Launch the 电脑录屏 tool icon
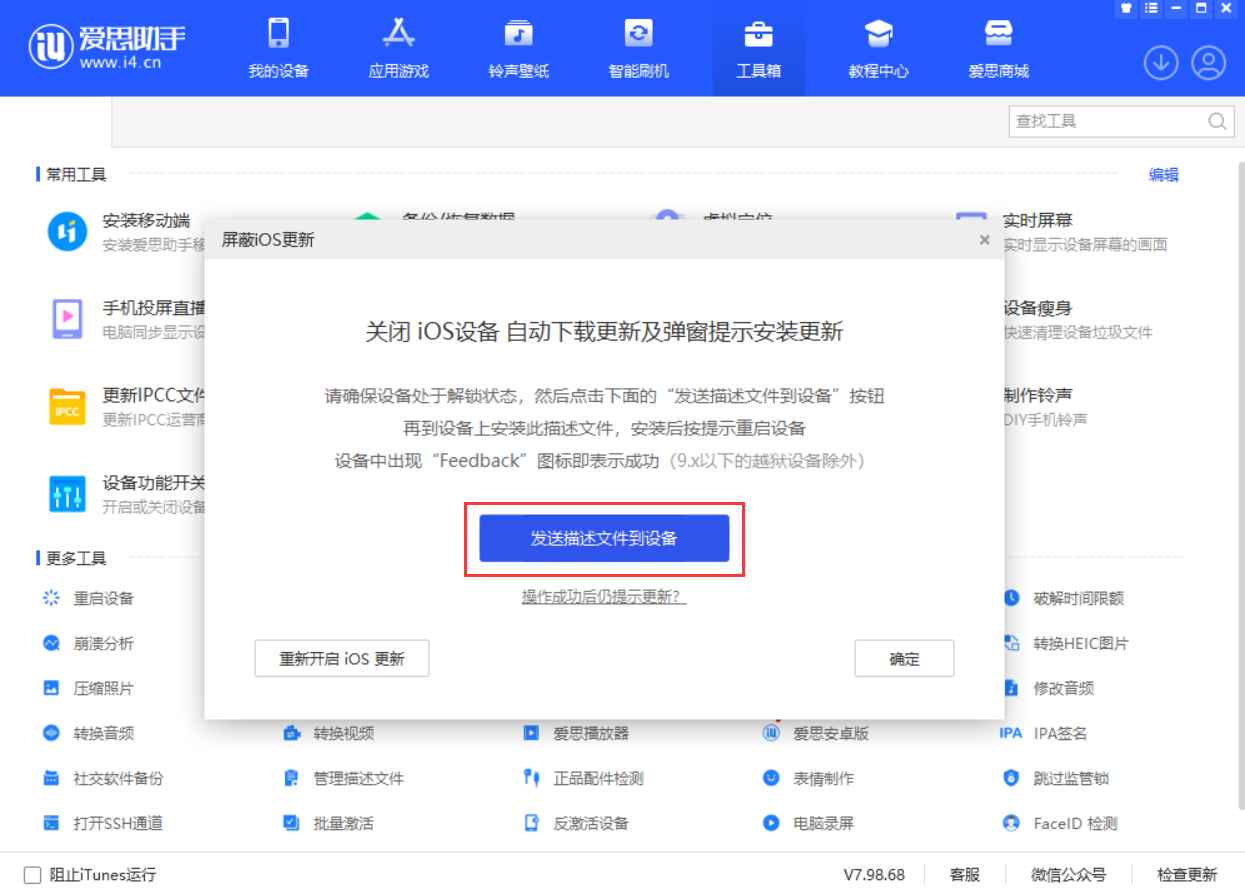 coord(771,823)
